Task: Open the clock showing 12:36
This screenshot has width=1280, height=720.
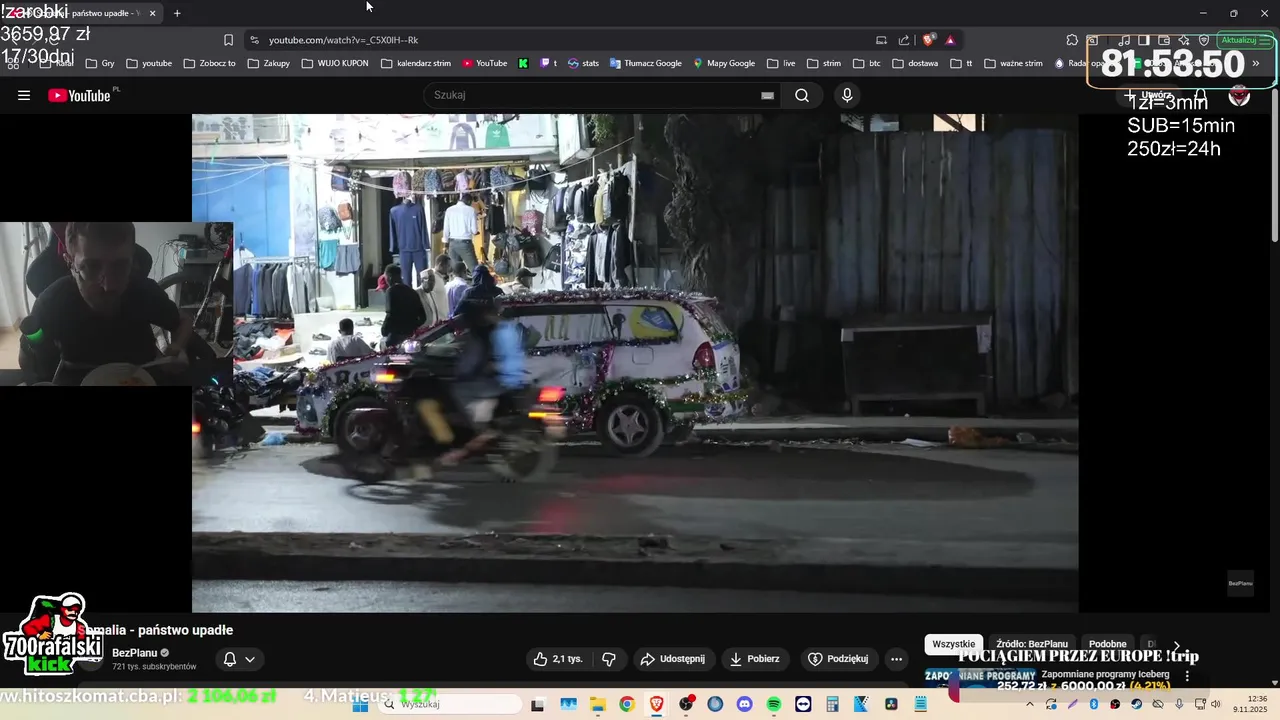Action: click(1250, 704)
